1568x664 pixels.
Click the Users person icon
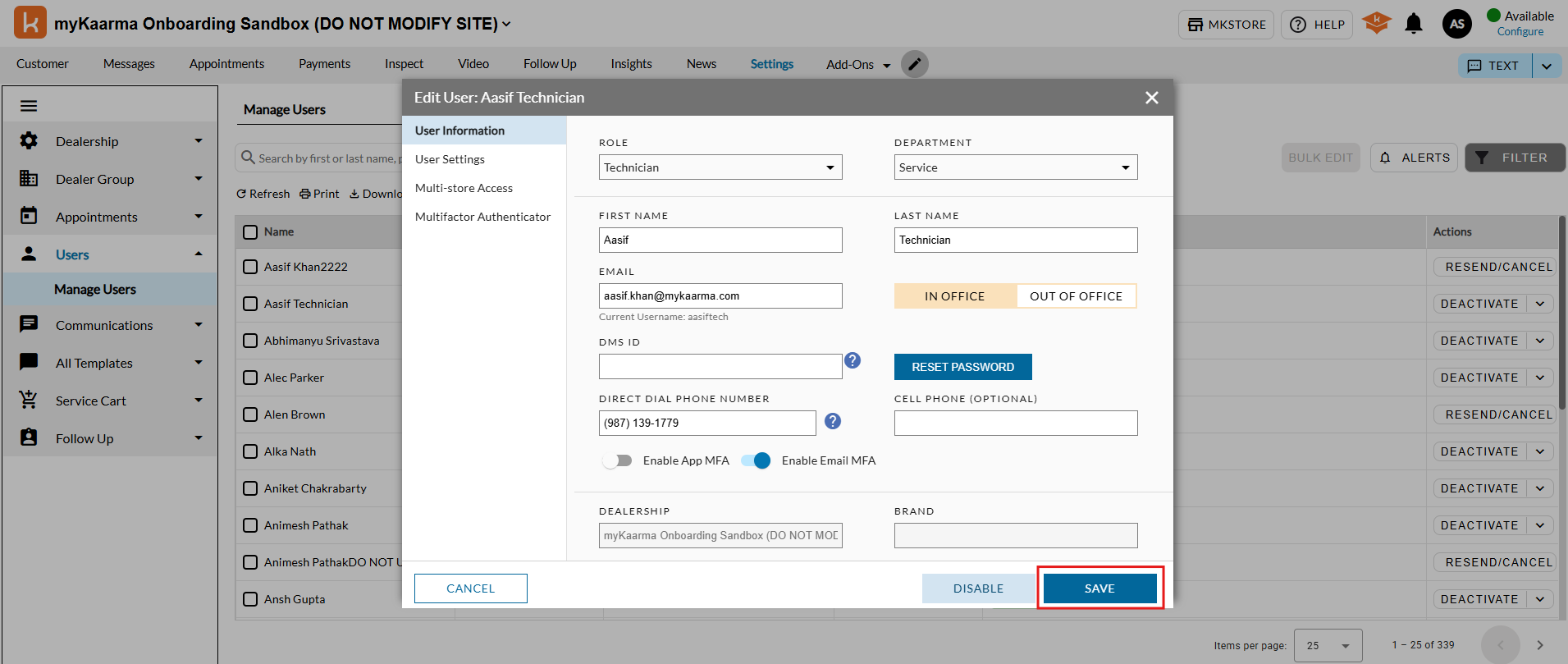(x=29, y=254)
